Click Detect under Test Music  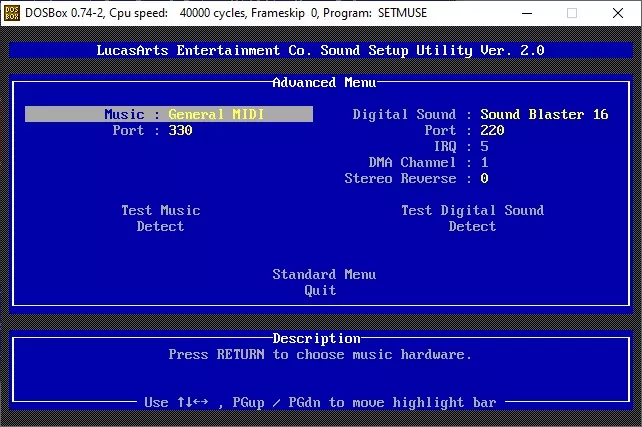click(x=160, y=226)
